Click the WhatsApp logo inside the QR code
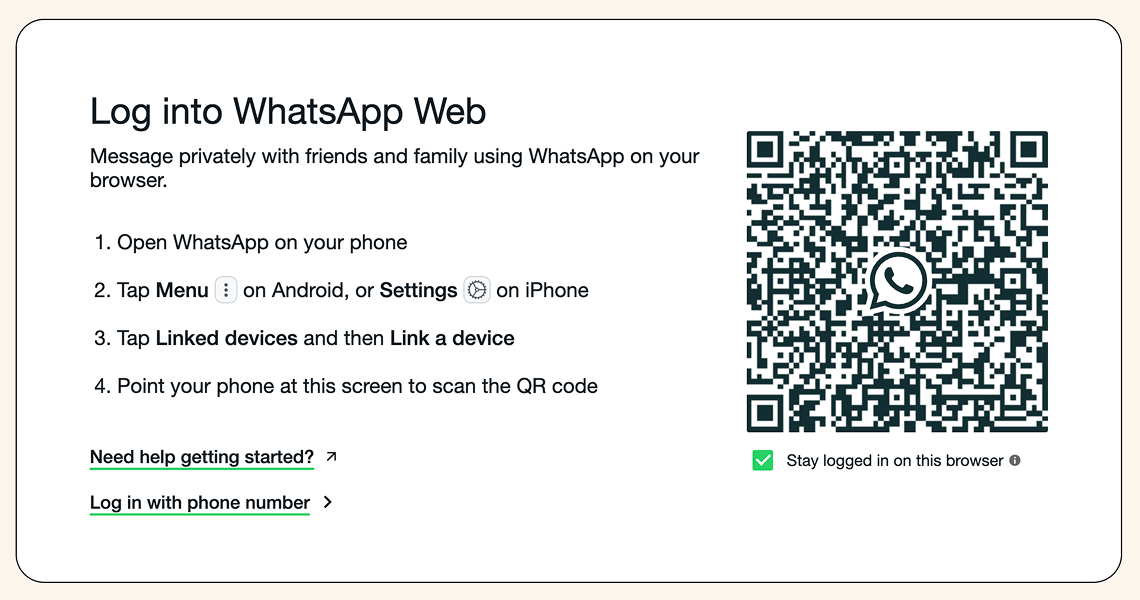Screen dimensions: 1140x600 898,281
